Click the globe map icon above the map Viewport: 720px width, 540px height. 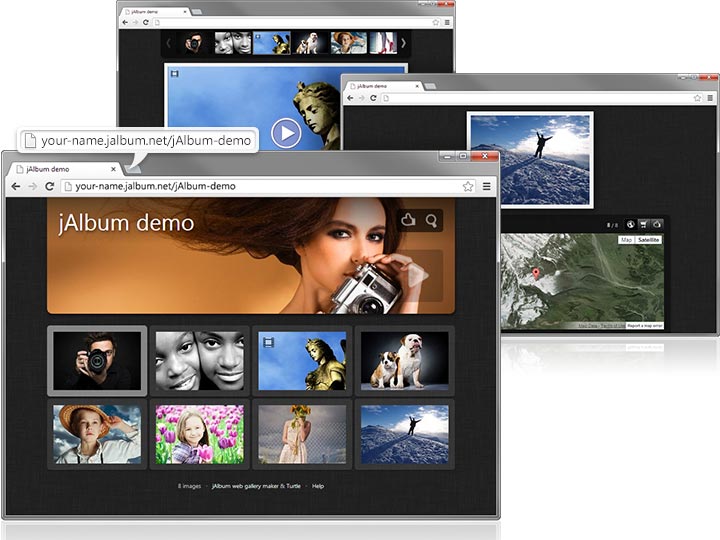coord(630,224)
